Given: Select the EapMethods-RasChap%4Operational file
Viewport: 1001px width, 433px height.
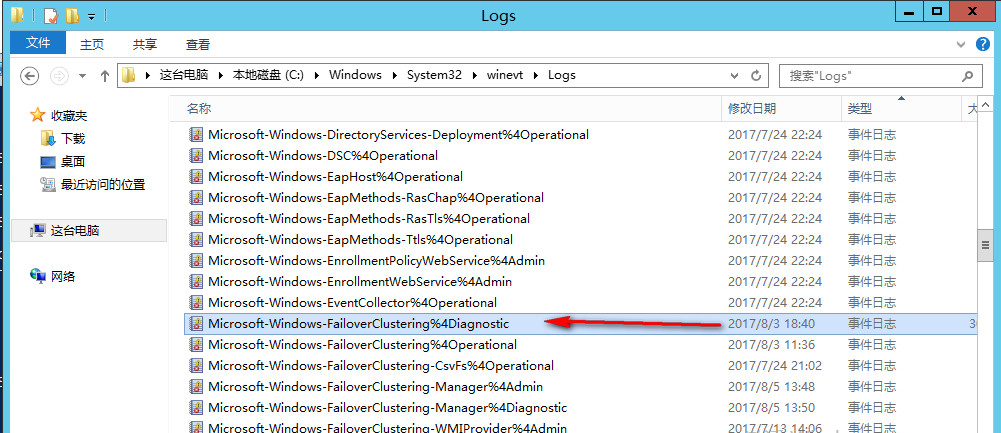Looking at the screenshot, I should [376, 197].
